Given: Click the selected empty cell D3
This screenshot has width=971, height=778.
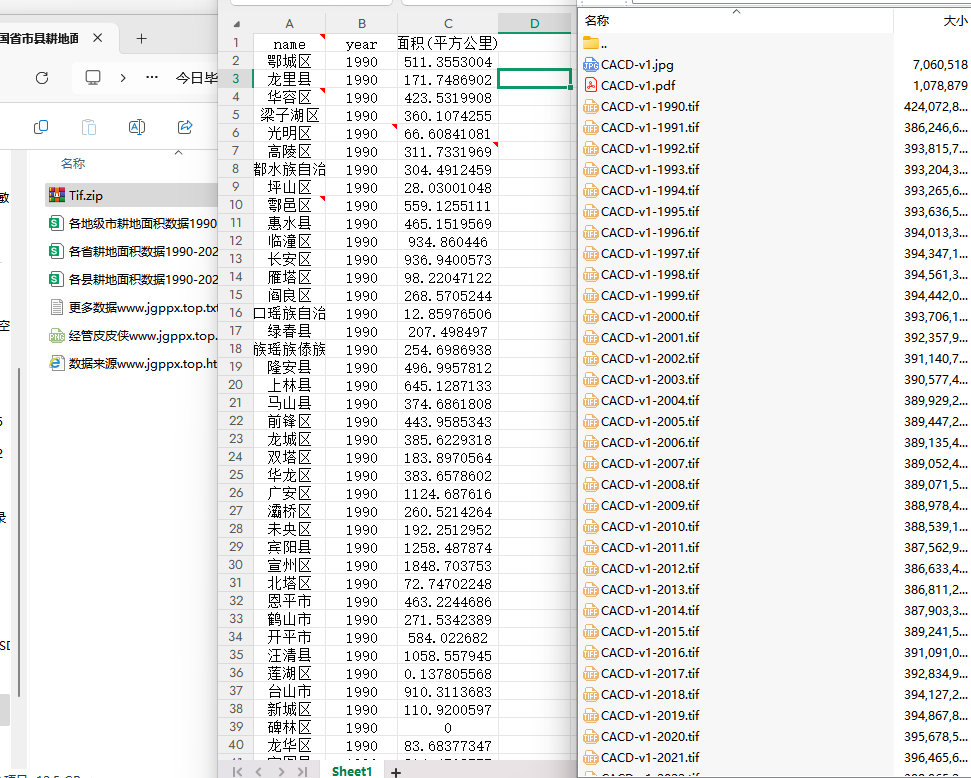Looking at the screenshot, I should [534, 79].
